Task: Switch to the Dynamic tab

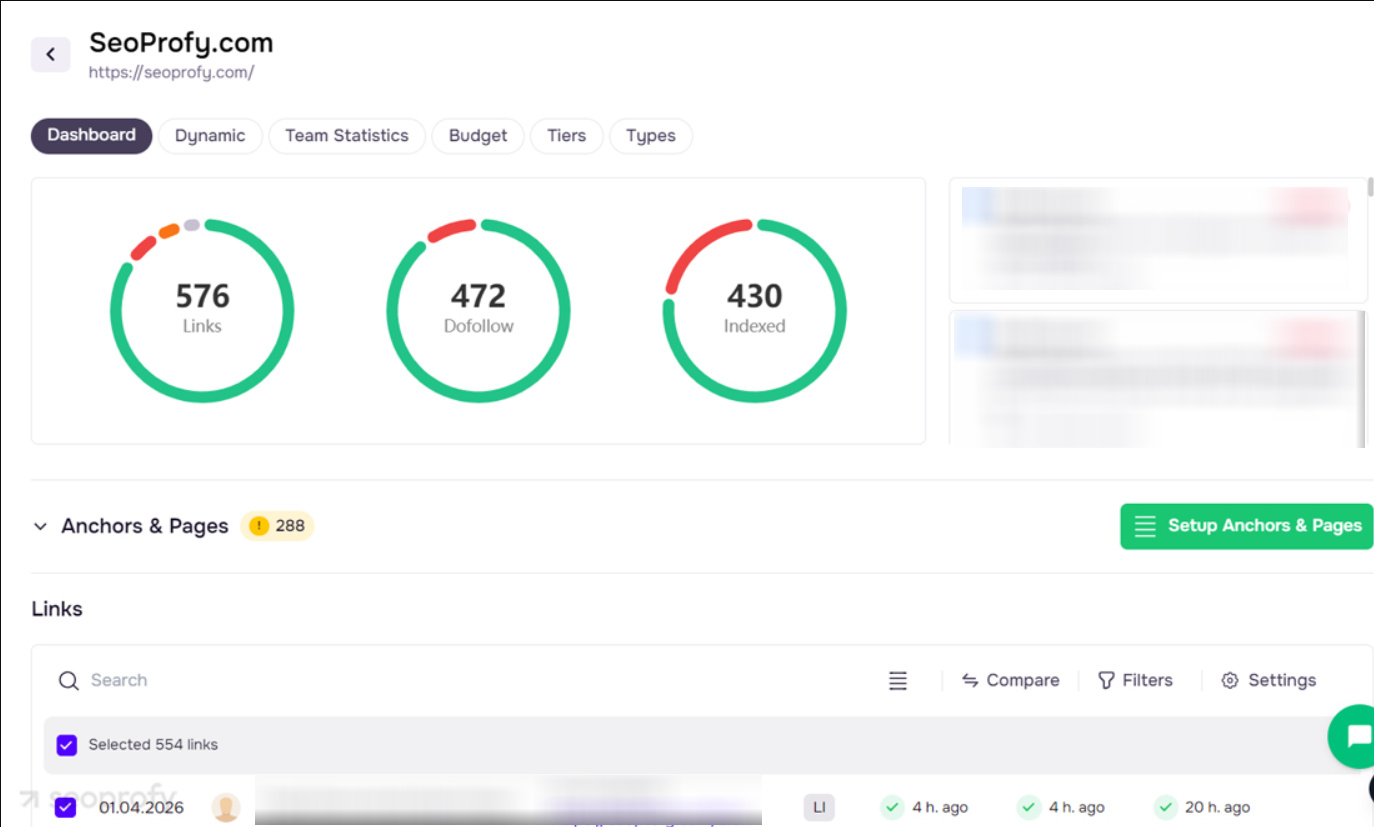Action: pos(210,135)
